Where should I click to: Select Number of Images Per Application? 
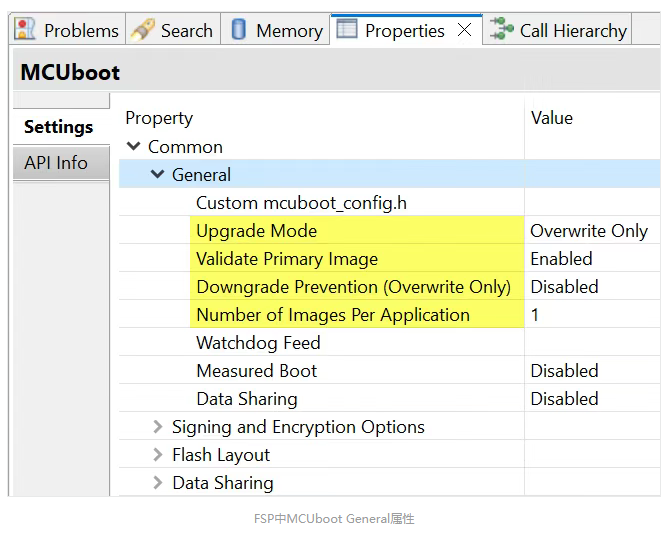(333, 315)
